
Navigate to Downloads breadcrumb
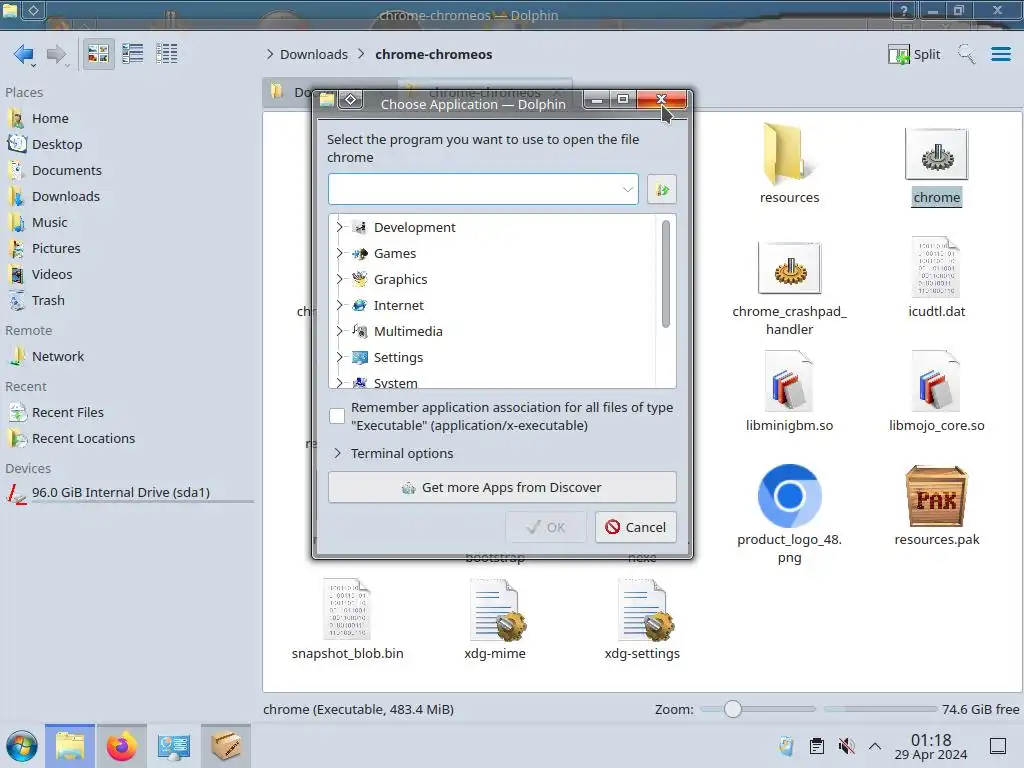[313, 54]
